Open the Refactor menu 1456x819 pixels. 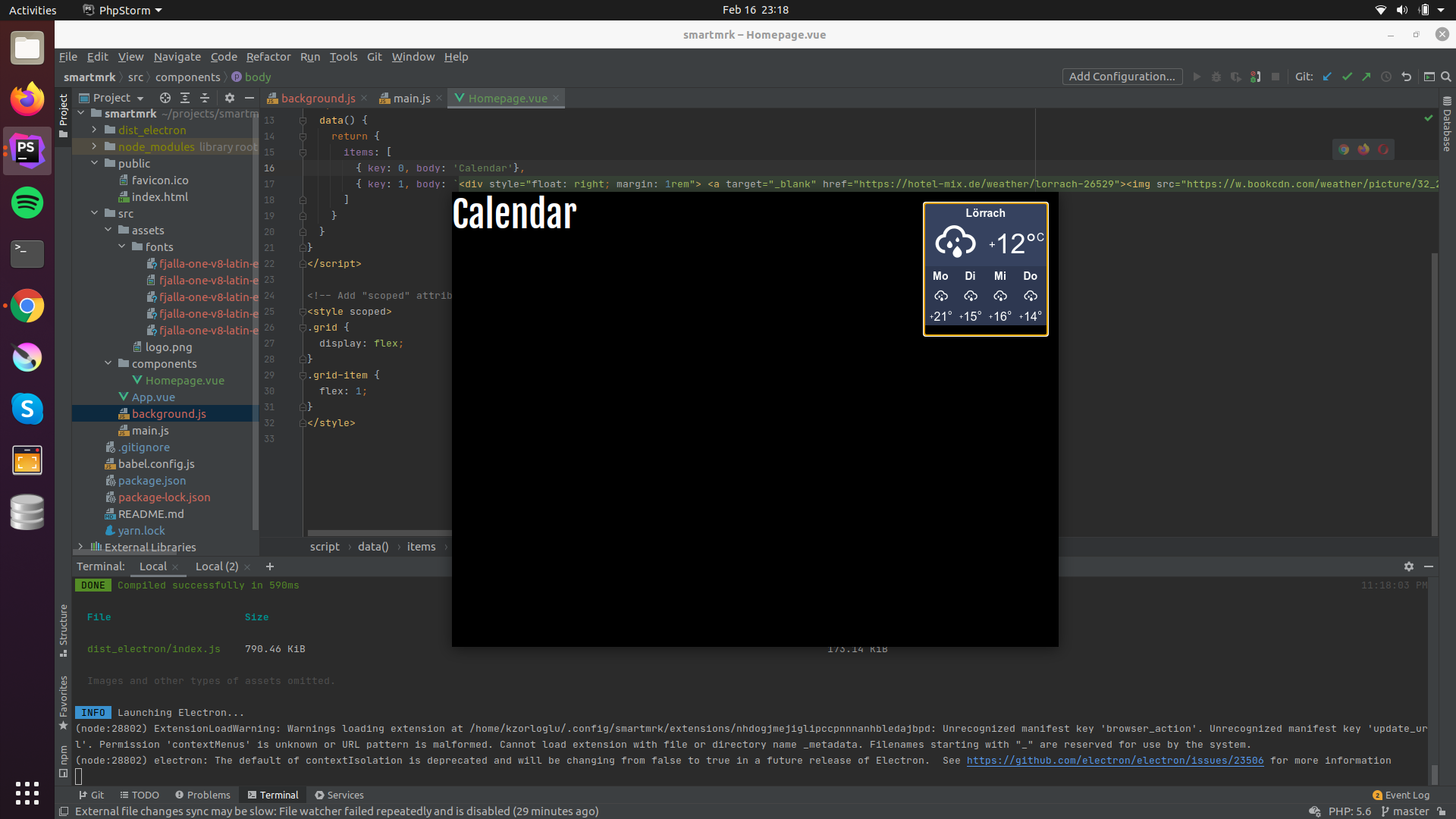coord(268,57)
